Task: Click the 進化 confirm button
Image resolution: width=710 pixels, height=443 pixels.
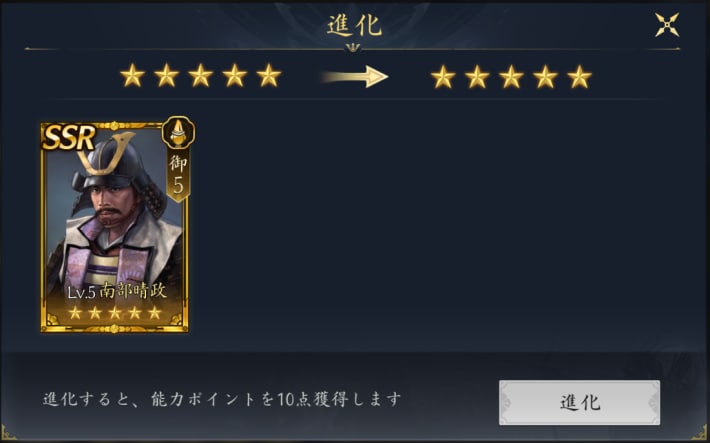Action: coord(579,402)
